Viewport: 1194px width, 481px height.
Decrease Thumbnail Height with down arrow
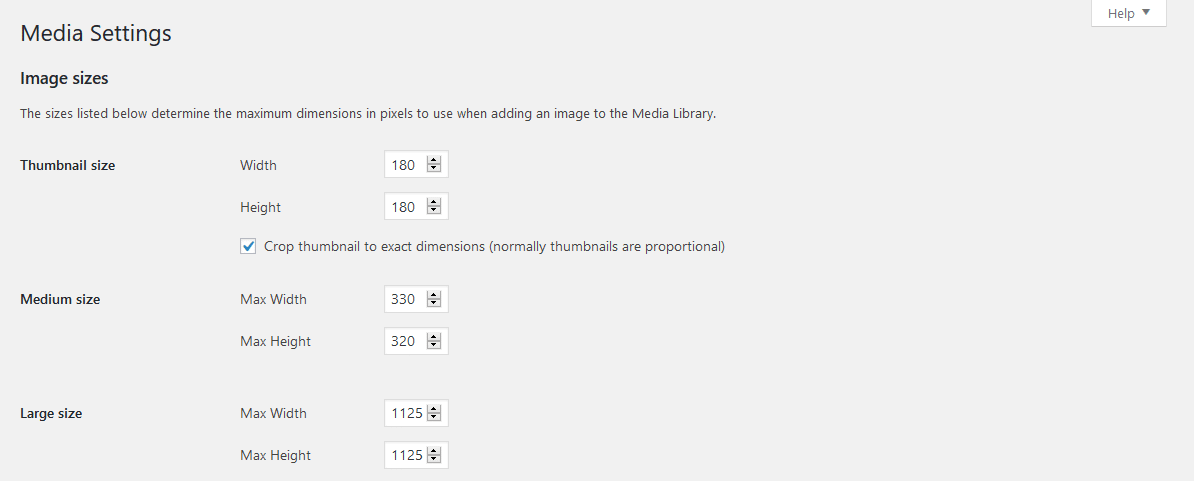tap(434, 211)
